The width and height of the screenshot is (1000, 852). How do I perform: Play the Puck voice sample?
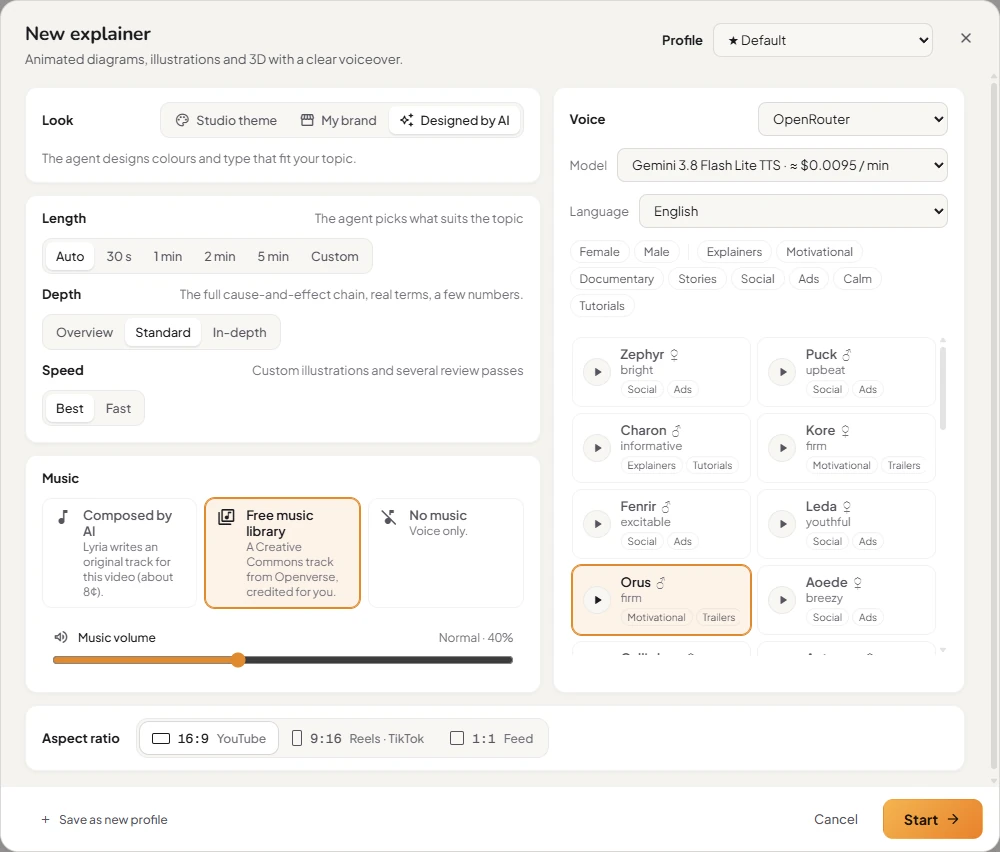(783, 372)
